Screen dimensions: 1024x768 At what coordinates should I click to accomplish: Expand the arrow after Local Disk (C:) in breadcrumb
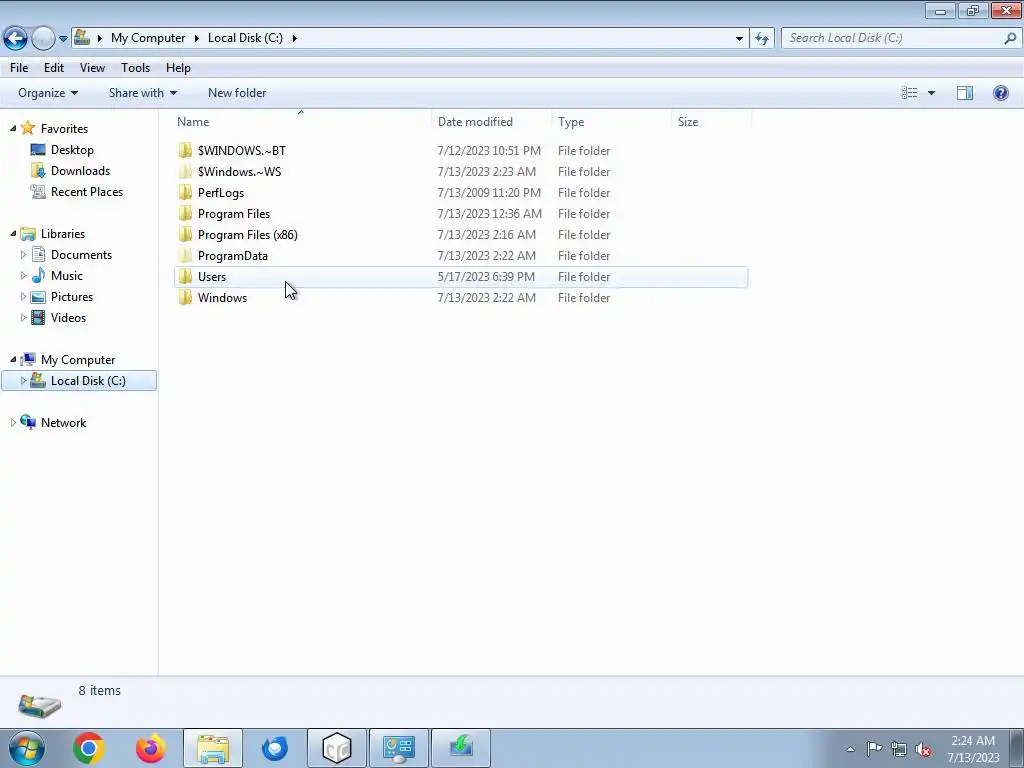coord(295,38)
